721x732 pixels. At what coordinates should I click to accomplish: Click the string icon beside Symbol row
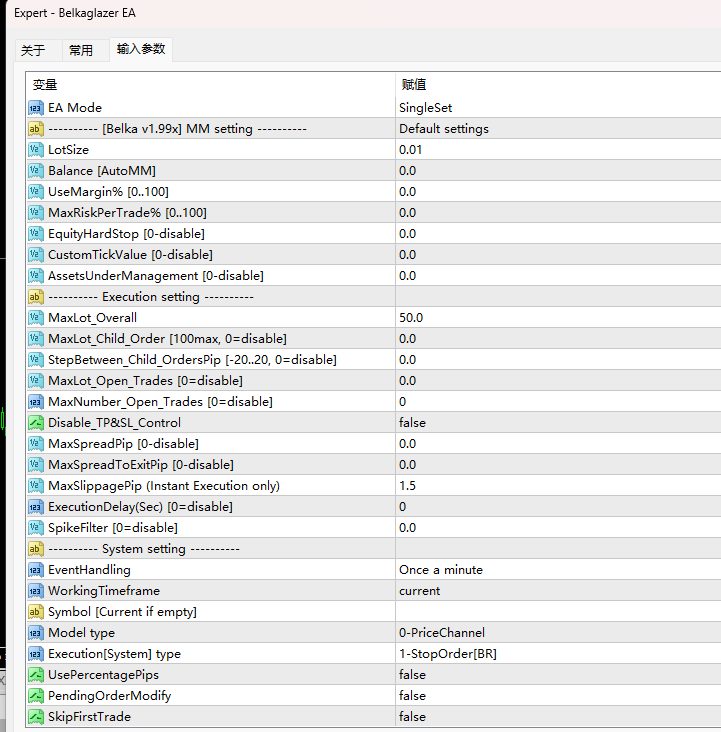(35, 612)
